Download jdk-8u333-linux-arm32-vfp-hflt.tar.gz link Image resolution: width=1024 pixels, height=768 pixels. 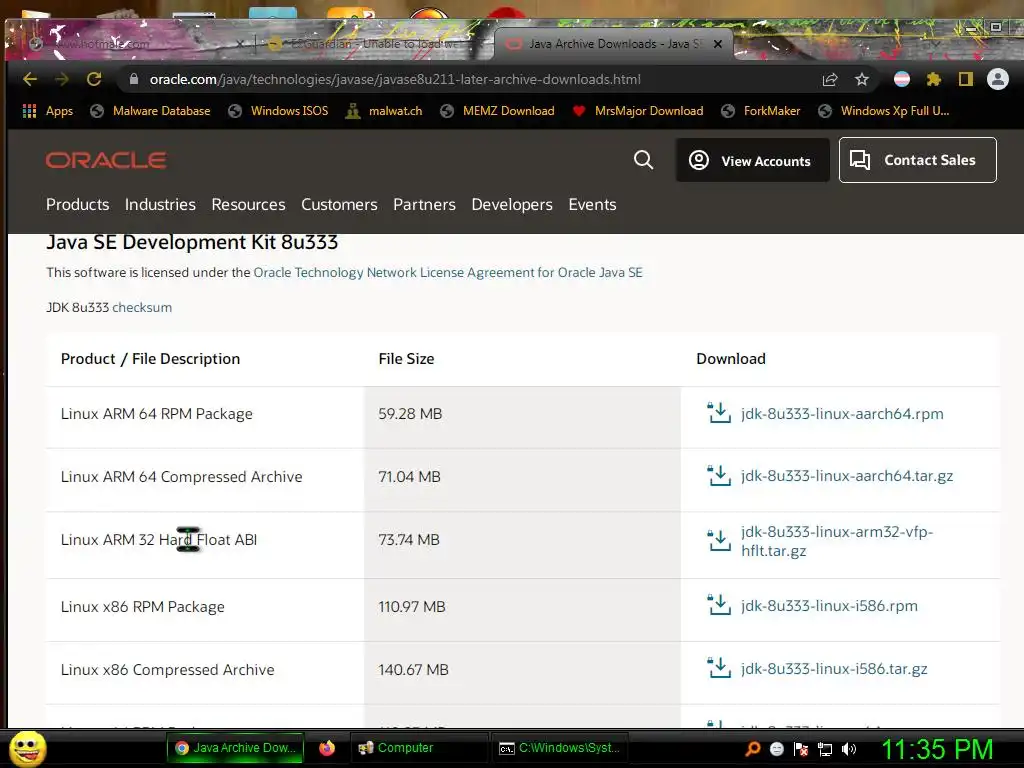pyautogui.click(x=837, y=541)
